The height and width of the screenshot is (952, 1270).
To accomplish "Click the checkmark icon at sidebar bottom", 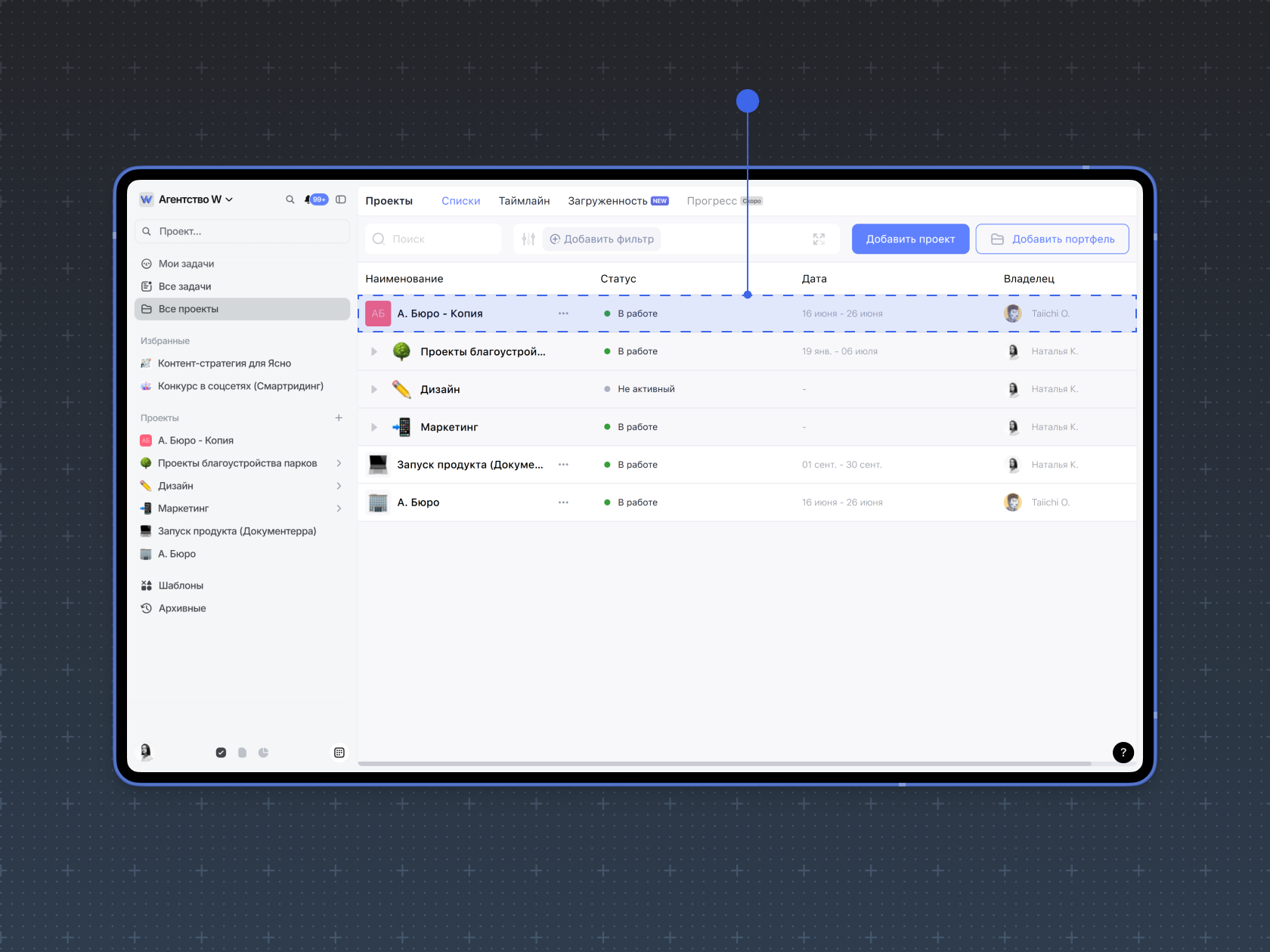I will coord(221,753).
